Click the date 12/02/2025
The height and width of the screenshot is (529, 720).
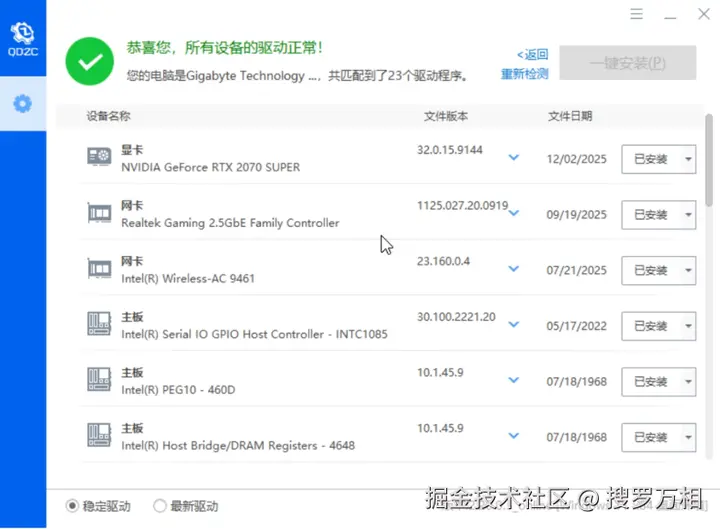576,159
